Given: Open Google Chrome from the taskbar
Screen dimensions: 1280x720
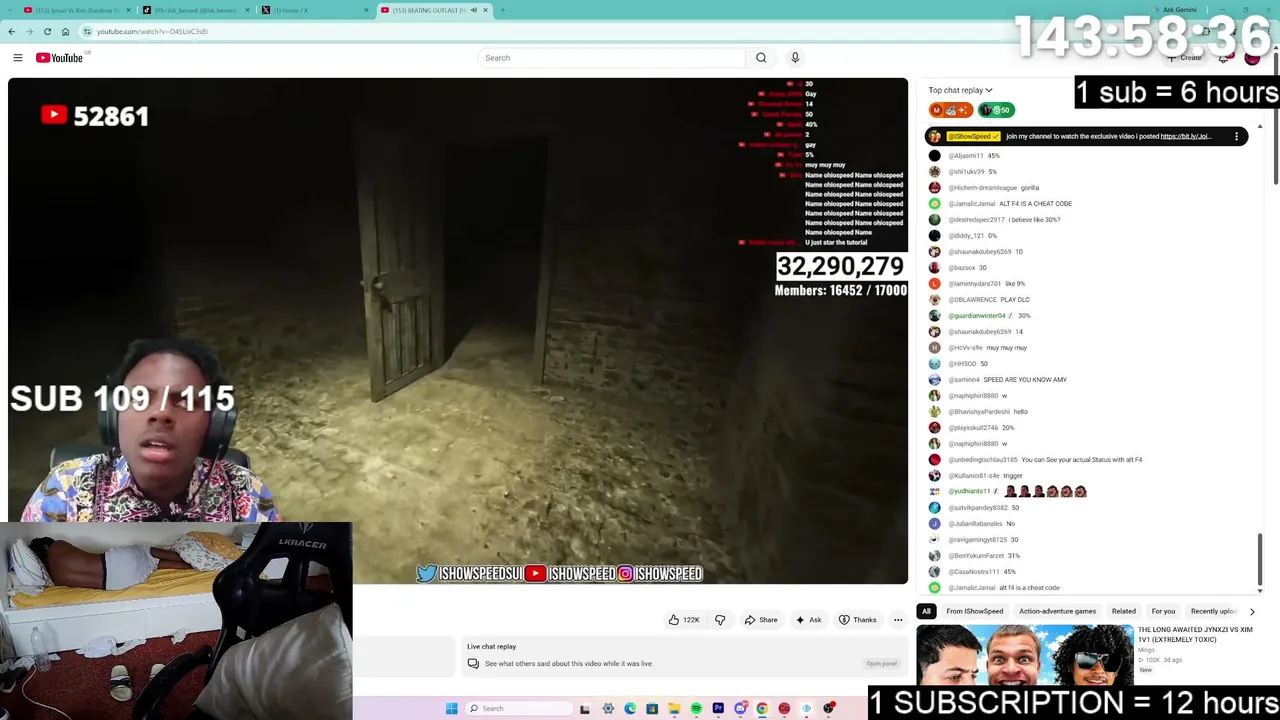Looking at the screenshot, I should (x=762, y=709).
